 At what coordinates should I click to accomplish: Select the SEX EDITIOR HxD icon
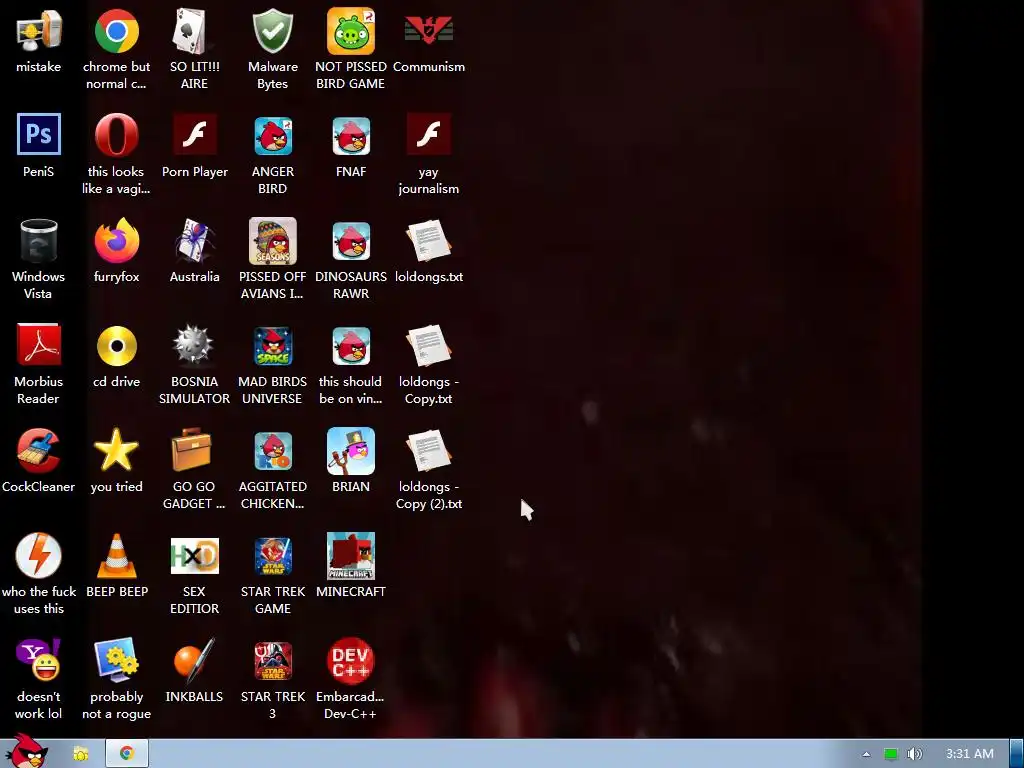(x=195, y=556)
